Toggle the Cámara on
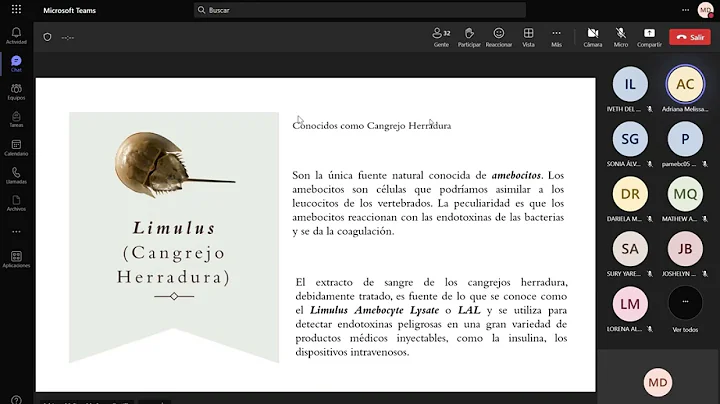720x404 pixels. (593, 37)
